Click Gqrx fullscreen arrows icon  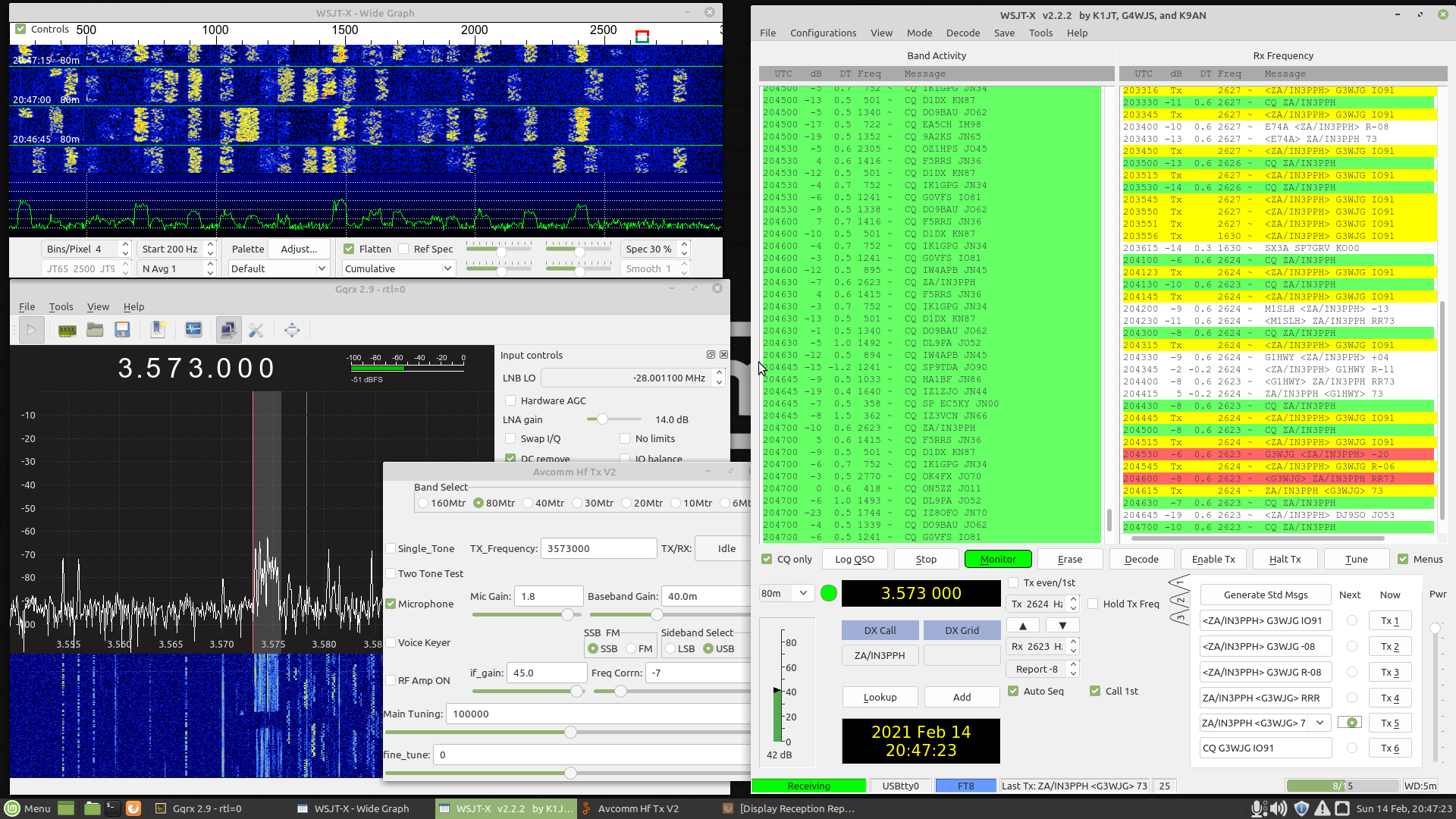(x=292, y=330)
